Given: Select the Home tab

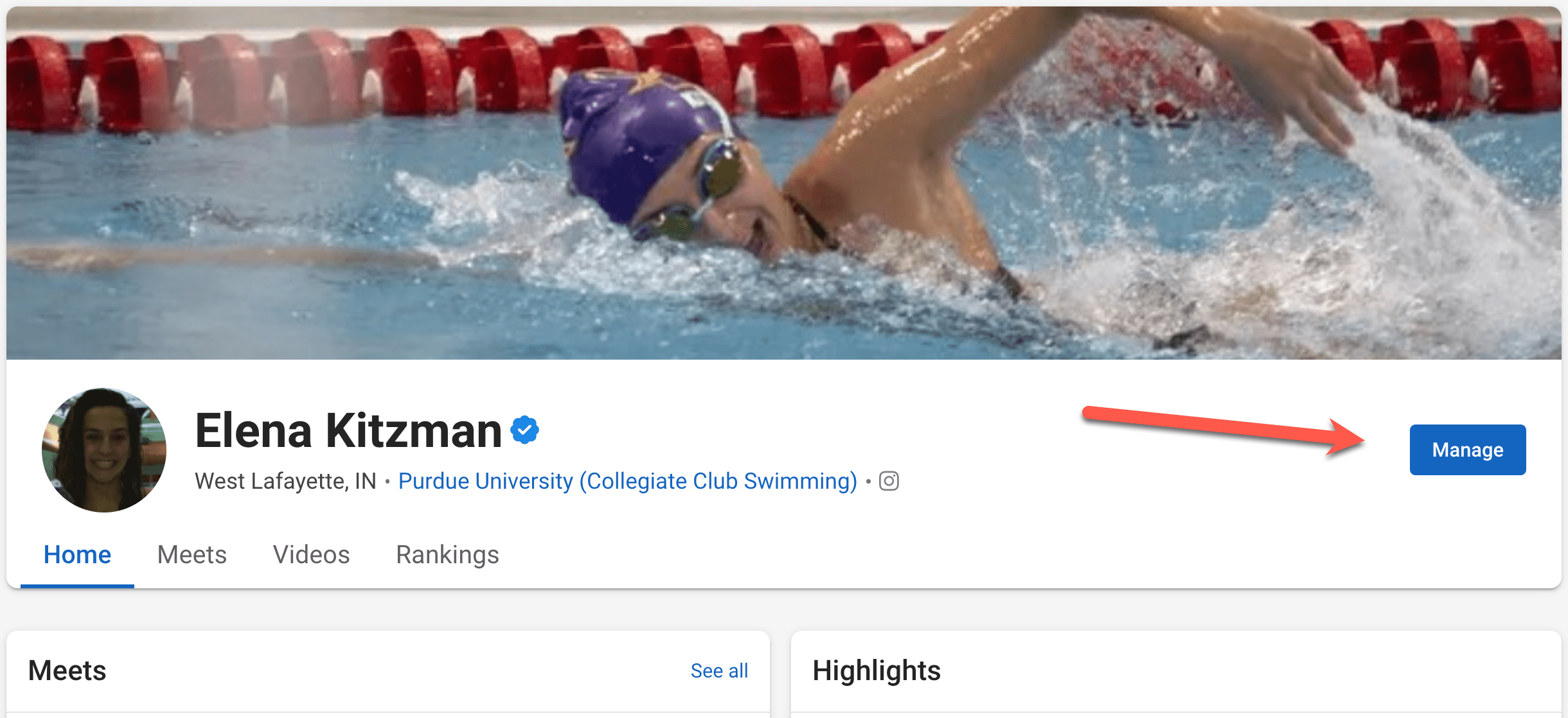Looking at the screenshot, I should click(77, 554).
